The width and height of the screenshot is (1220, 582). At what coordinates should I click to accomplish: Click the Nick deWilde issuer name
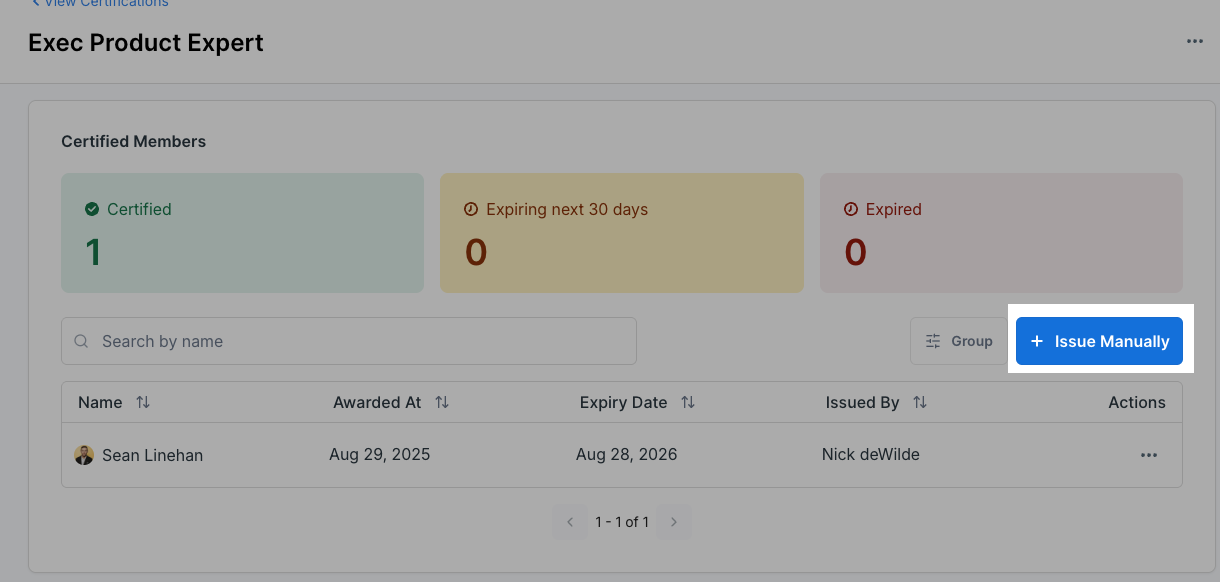pos(870,455)
